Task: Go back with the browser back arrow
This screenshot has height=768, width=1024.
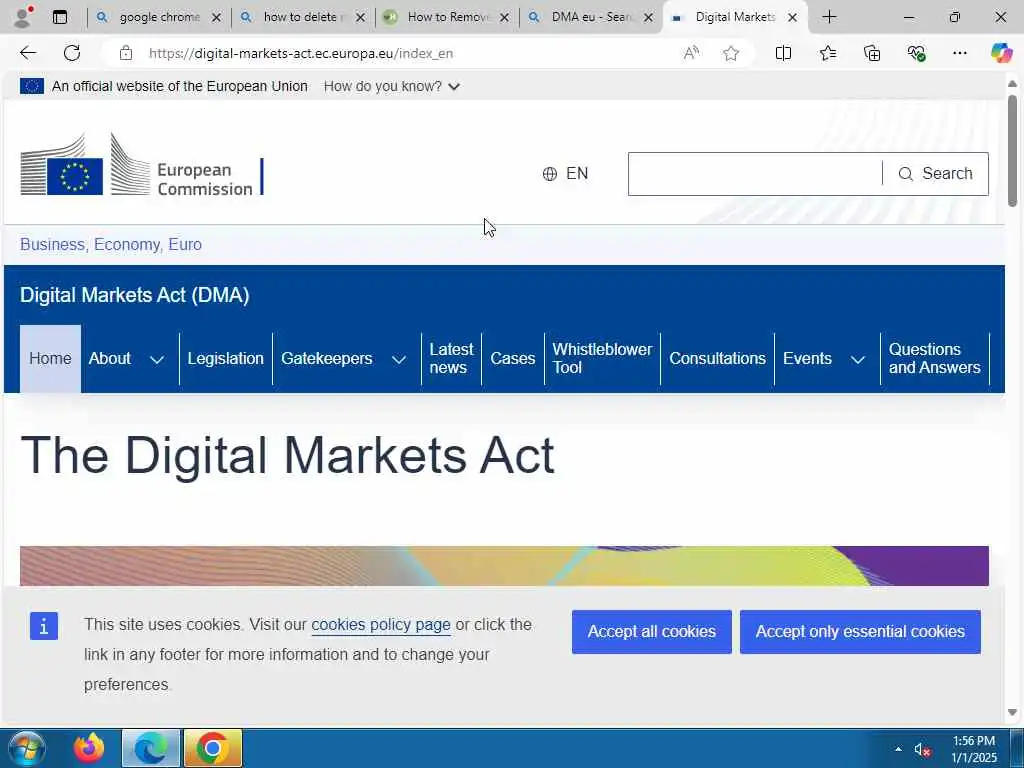Action: (x=28, y=53)
